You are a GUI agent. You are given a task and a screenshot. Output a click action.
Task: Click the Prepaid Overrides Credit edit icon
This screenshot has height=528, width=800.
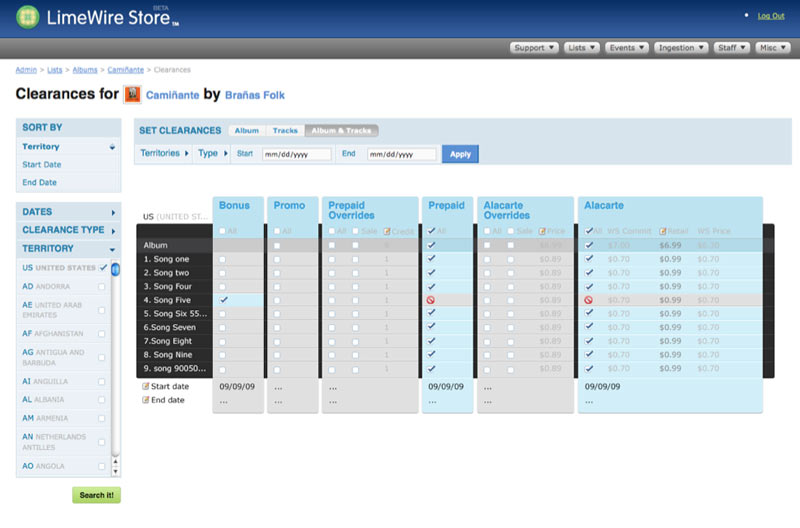pos(387,231)
